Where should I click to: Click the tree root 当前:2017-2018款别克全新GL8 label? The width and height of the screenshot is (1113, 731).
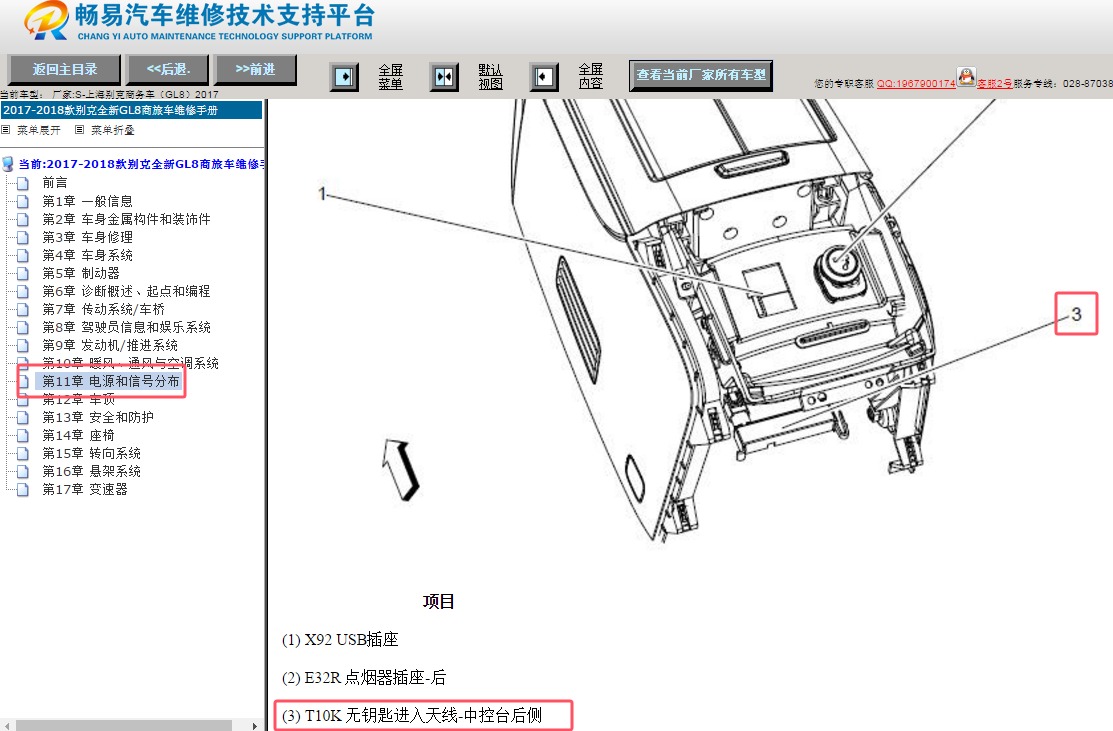(141, 164)
